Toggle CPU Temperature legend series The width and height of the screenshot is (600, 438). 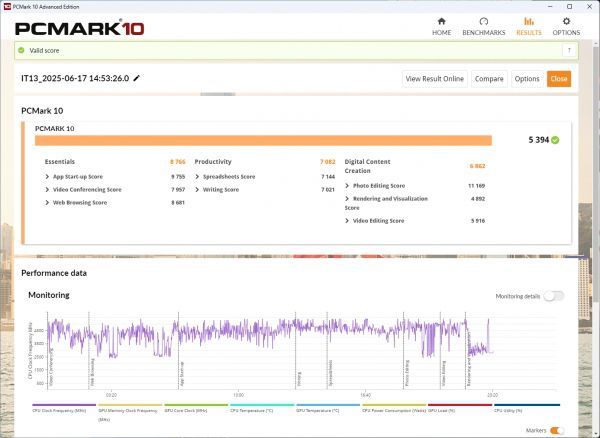click(x=262, y=409)
